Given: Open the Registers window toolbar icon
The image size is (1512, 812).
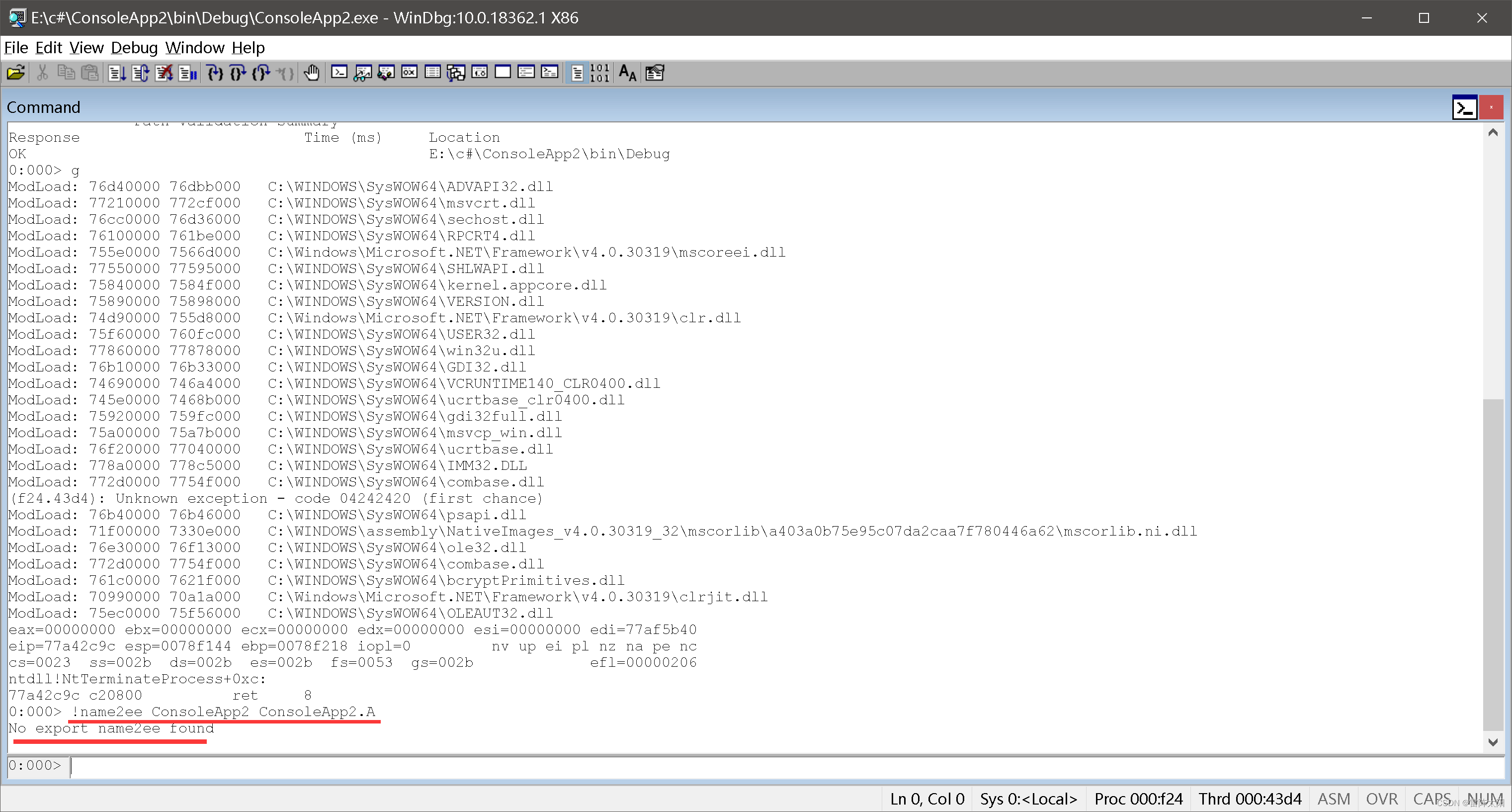Looking at the screenshot, I should click(x=409, y=73).
